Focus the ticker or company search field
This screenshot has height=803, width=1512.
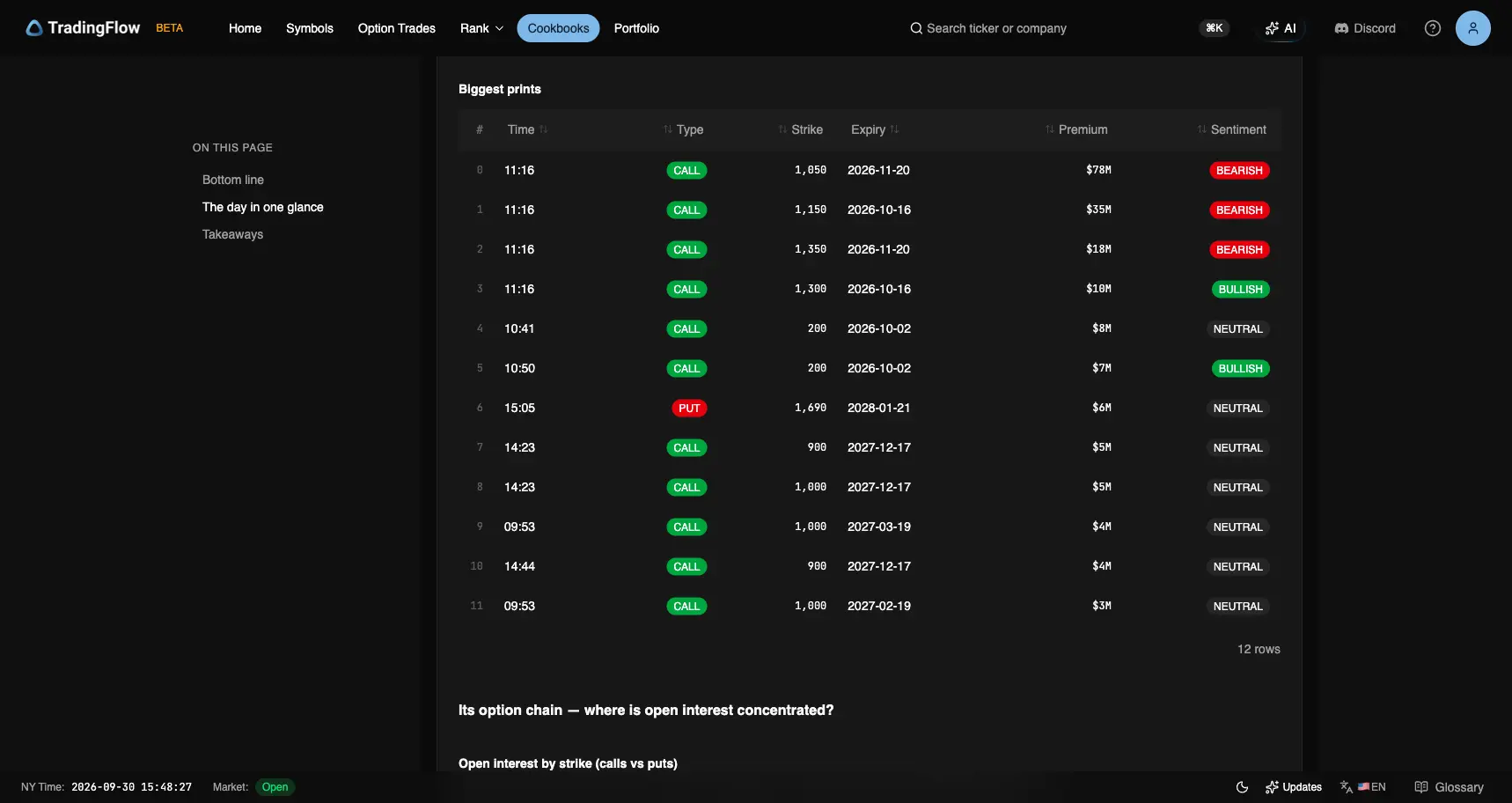[996, 28]
